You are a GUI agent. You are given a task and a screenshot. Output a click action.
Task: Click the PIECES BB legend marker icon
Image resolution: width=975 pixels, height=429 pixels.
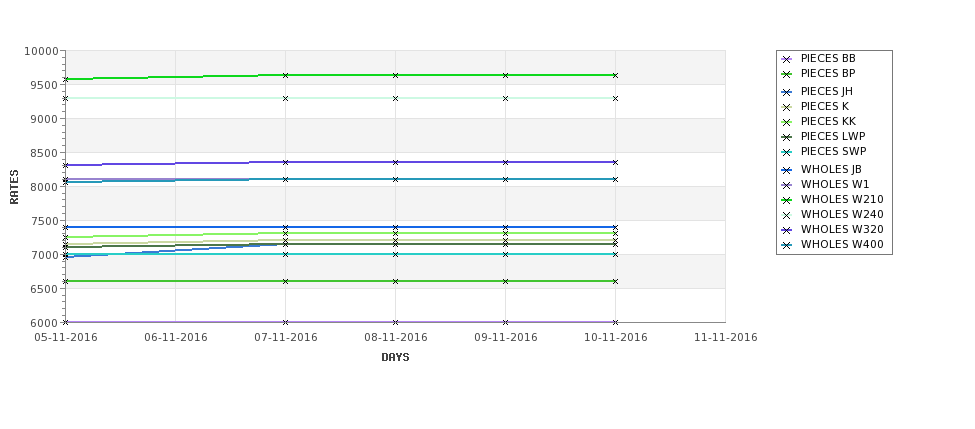(787, 60)
